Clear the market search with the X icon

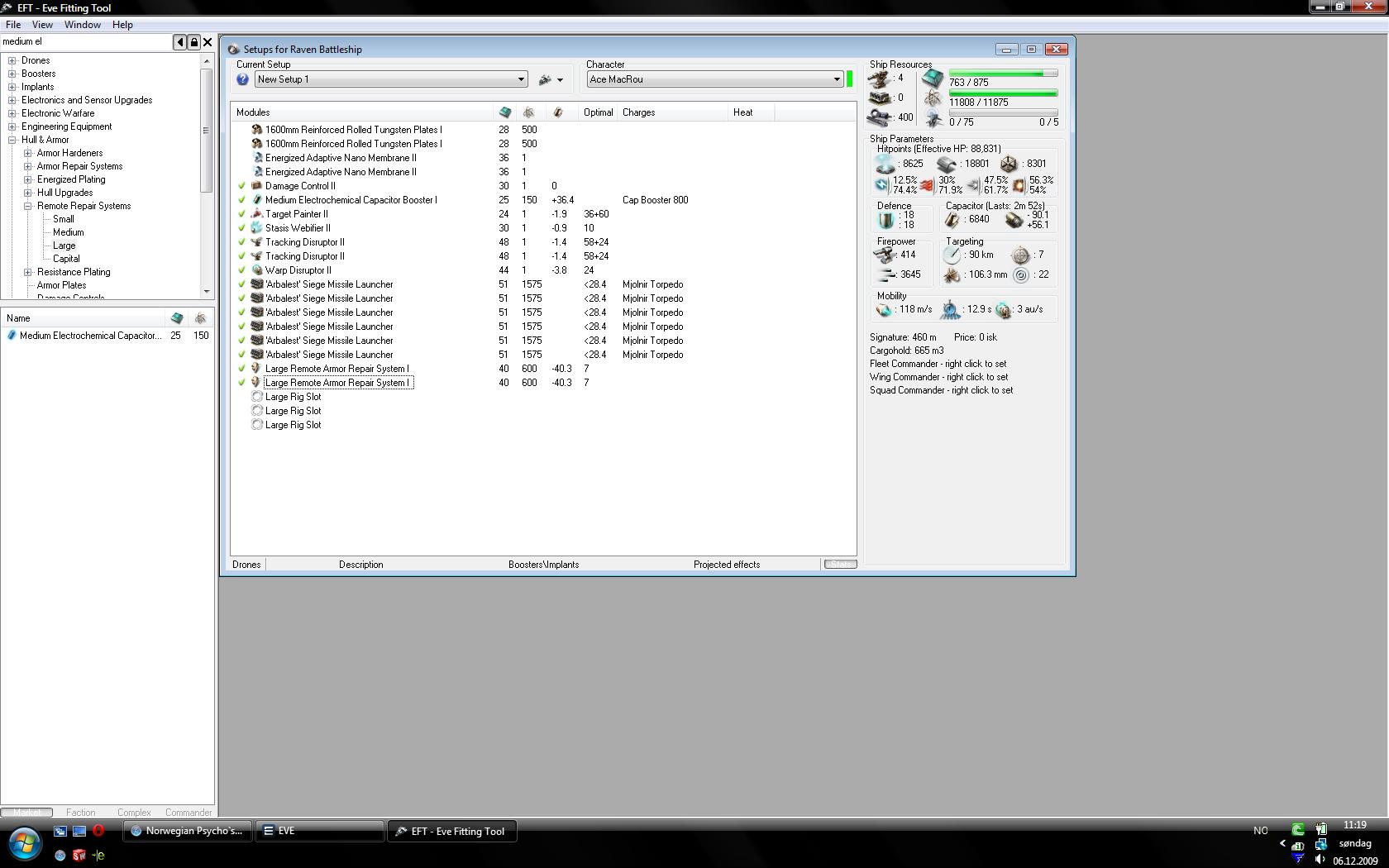(x=208, y=42)
